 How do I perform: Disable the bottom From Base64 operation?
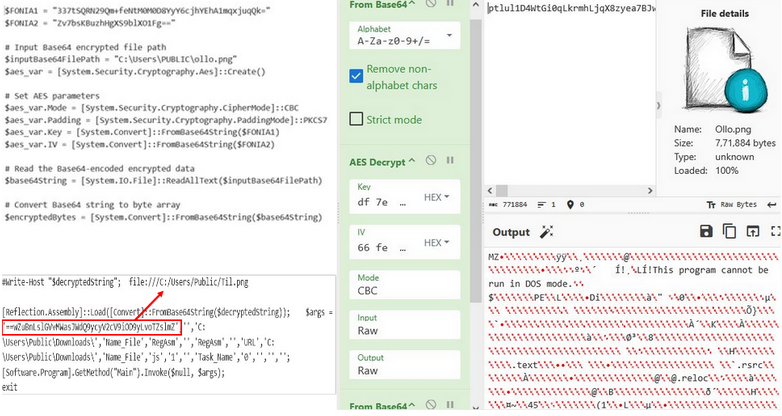click(431, 405)
